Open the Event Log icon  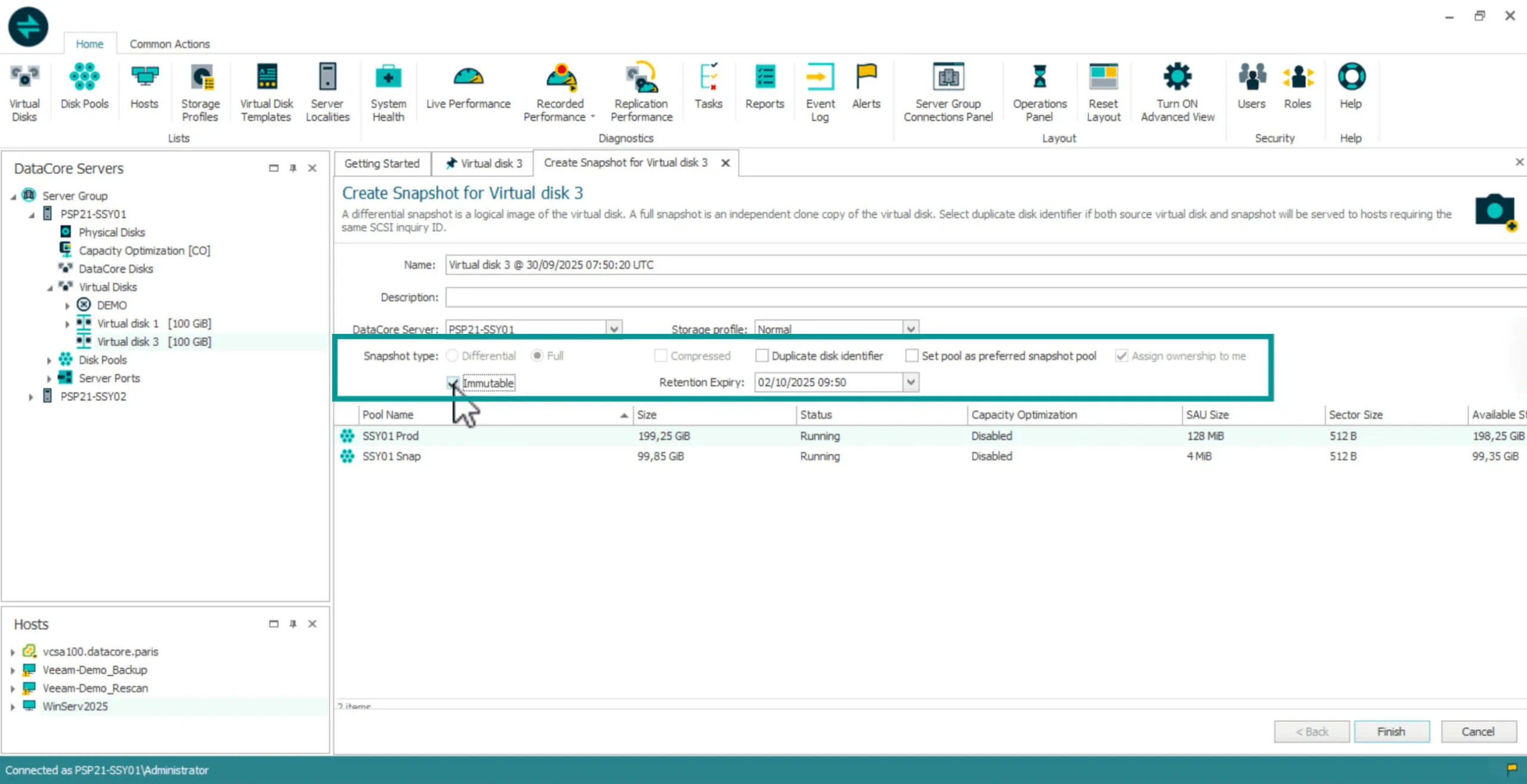point(820,78)
